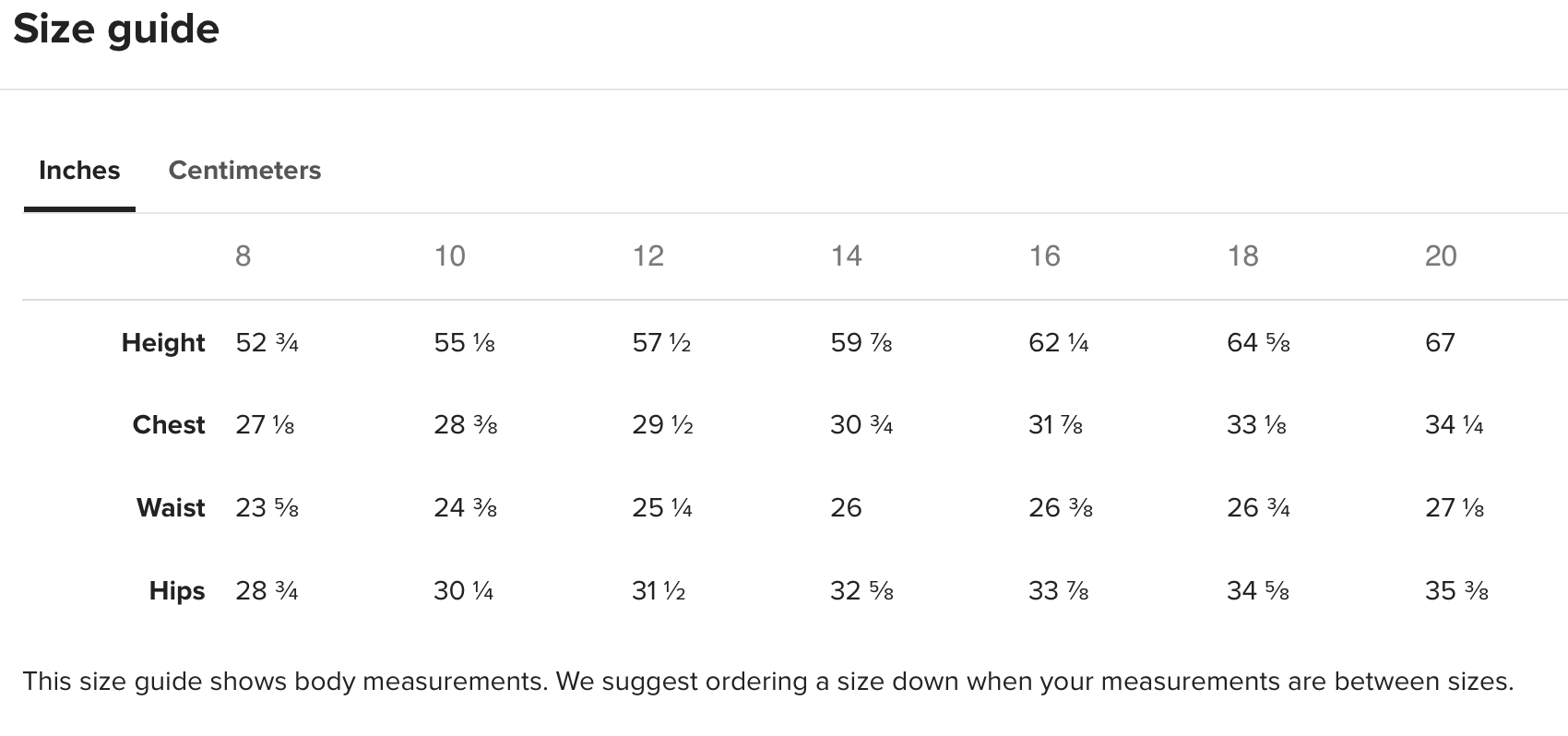Select the 52 ¾ height value

pos(267,343)
